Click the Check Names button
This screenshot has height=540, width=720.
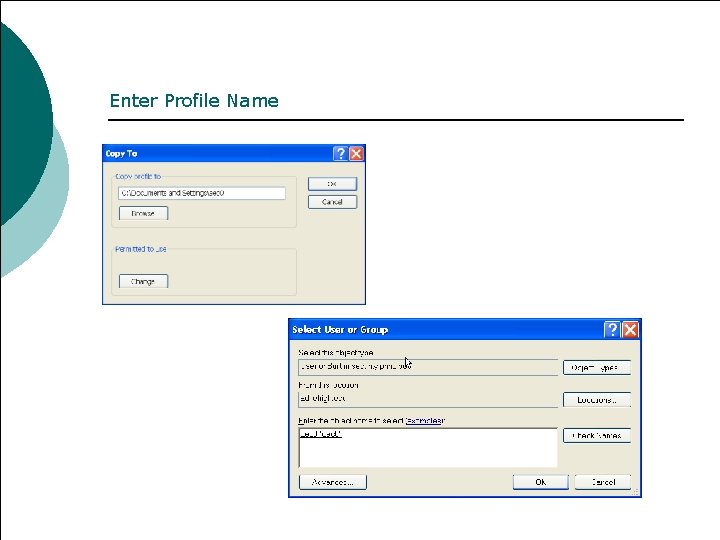point(597,435)
